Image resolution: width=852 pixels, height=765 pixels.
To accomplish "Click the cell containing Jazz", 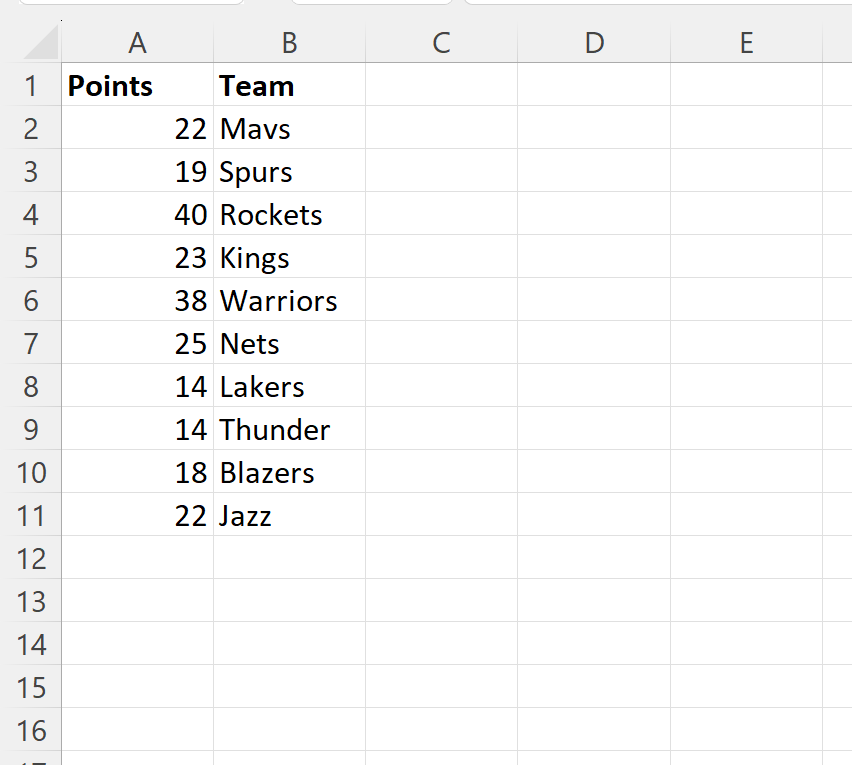I will tap(289, 516).
